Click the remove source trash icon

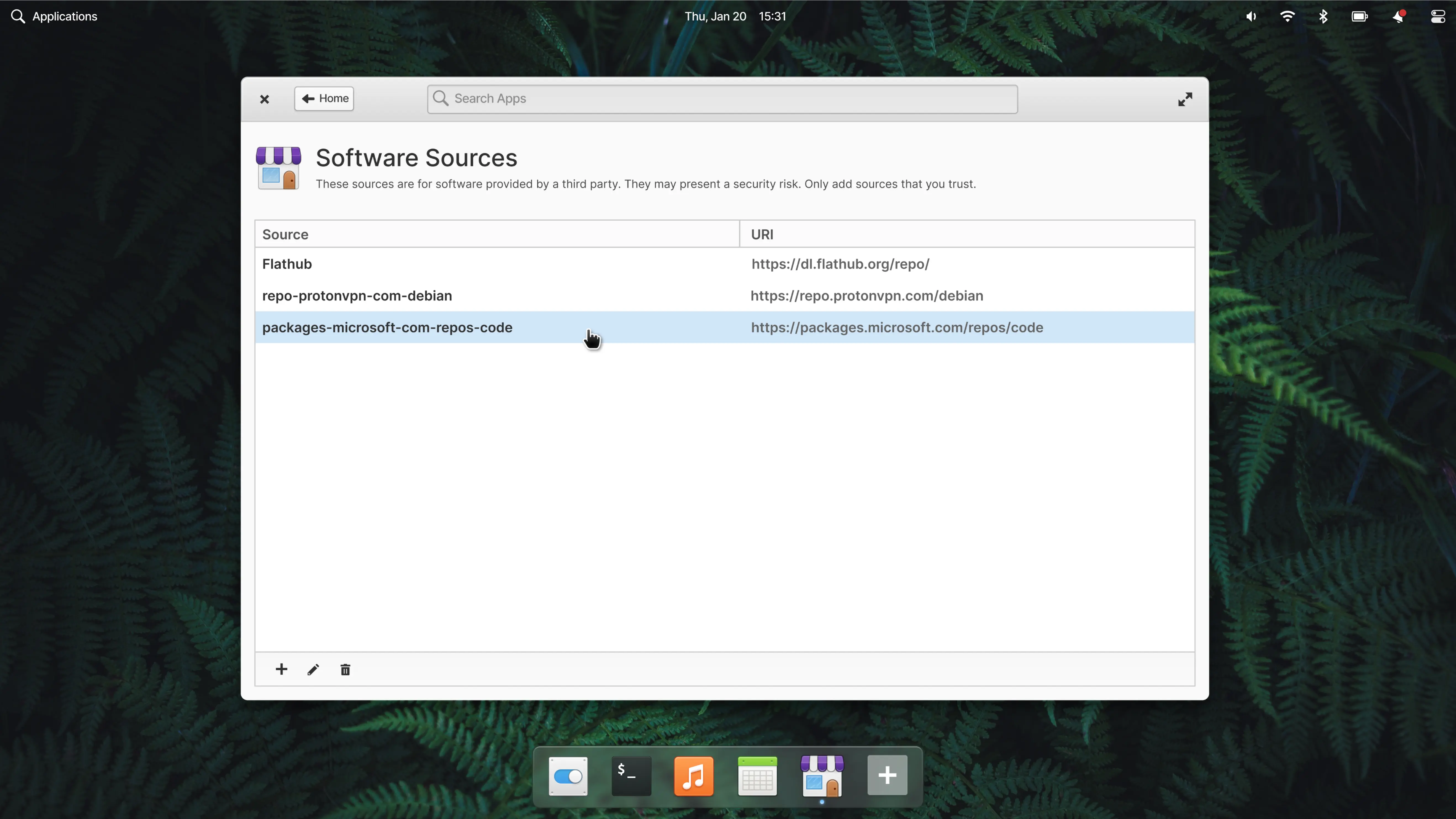345,670
